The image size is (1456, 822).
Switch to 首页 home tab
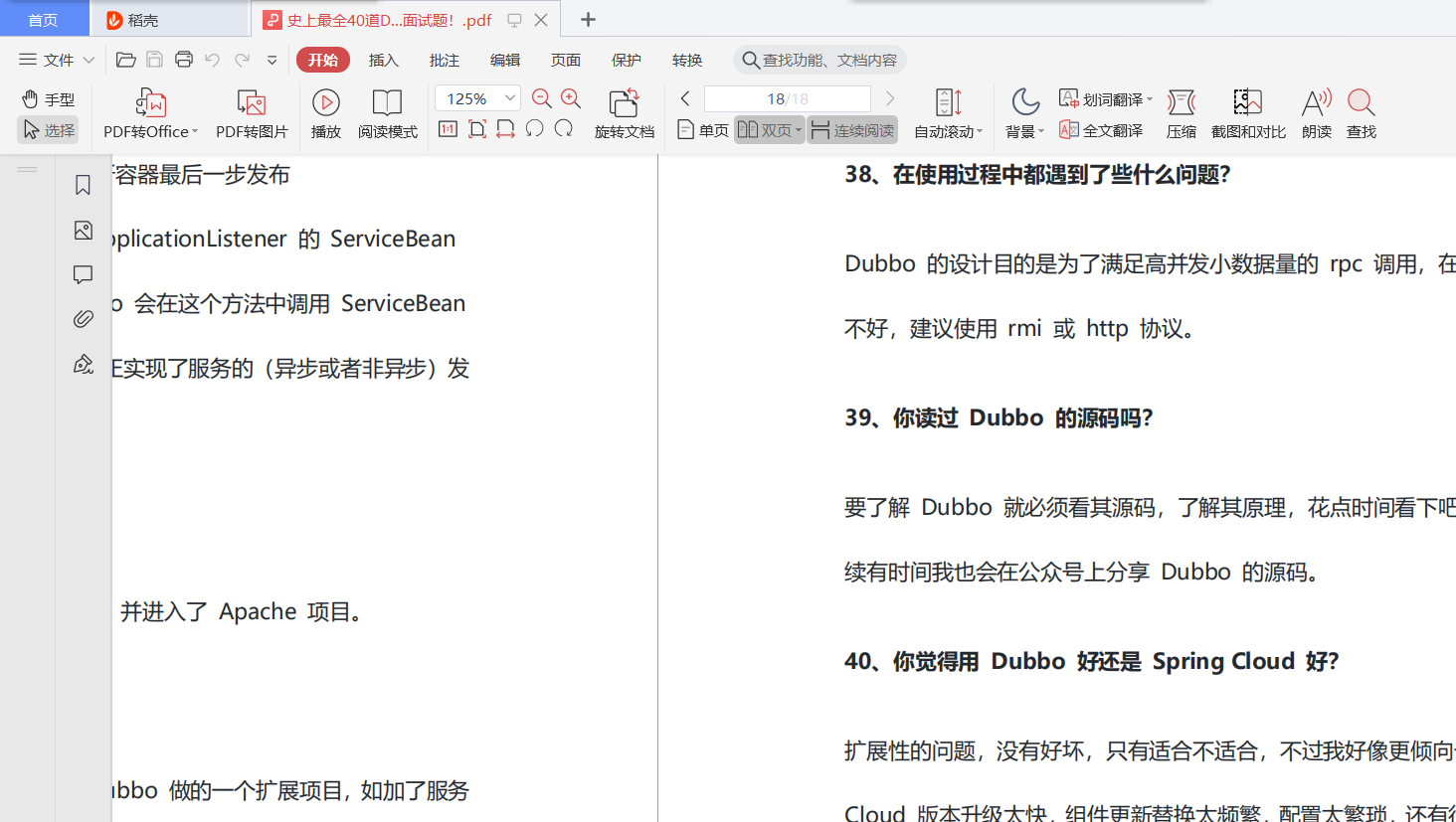44,19
